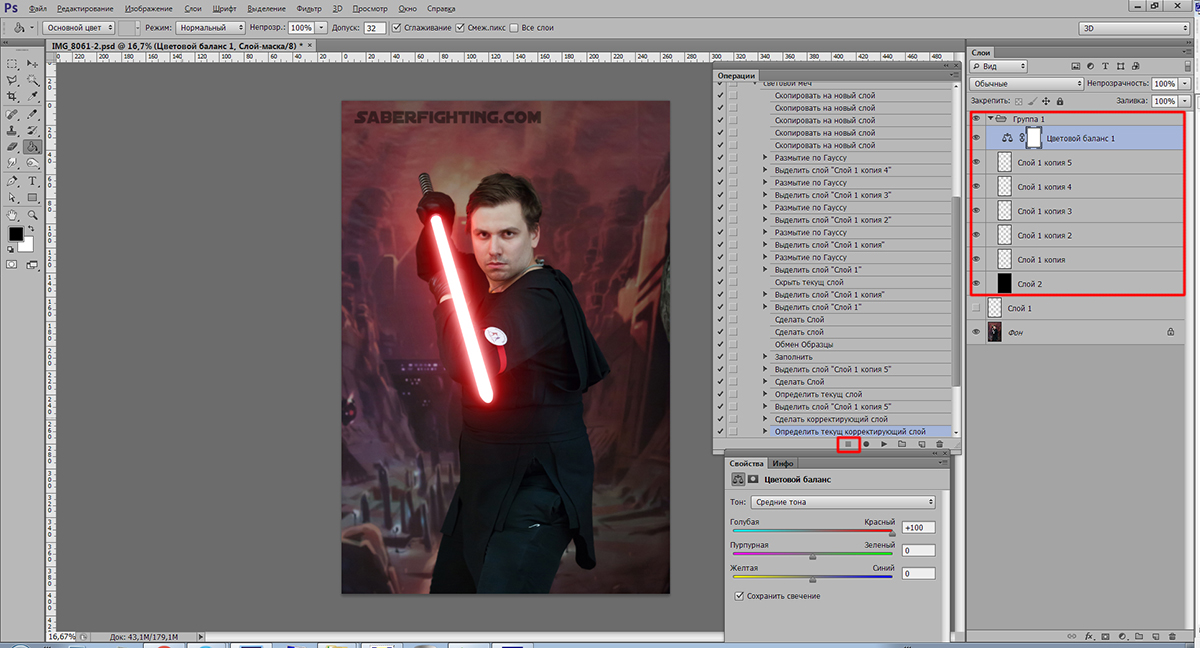Select the Paint Bucket tool
The width and height of the screenshot is (1200, 648).
33,146
